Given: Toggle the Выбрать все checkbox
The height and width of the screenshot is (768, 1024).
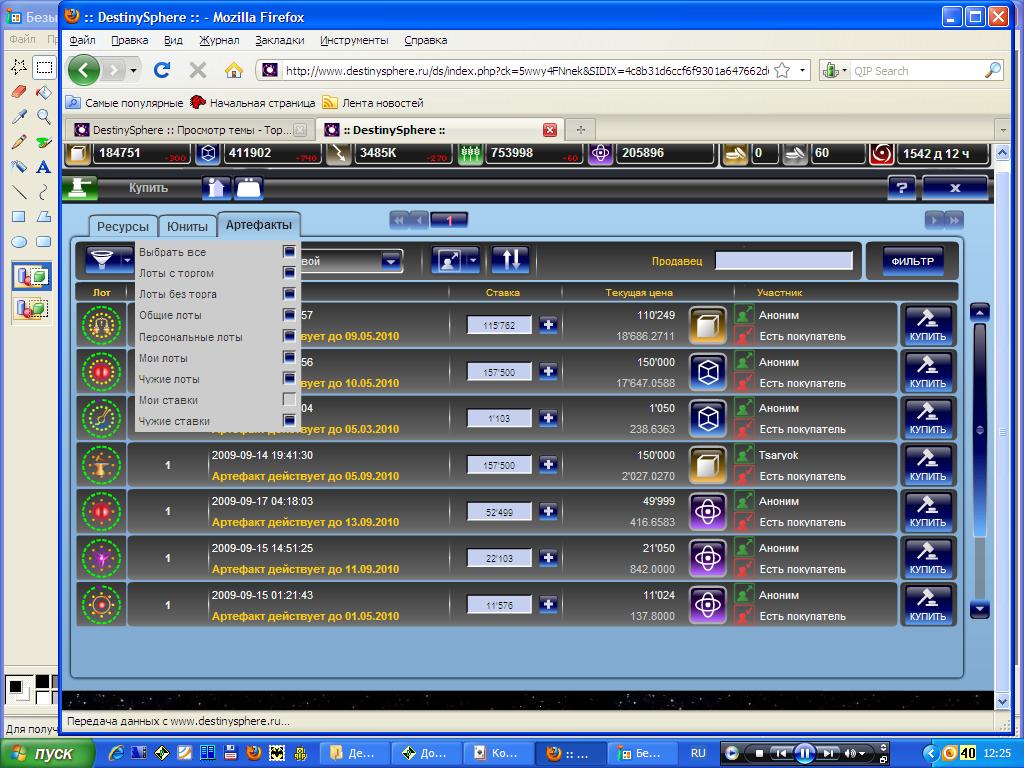Looking at the screenshot, I should [x=289, y=251].
